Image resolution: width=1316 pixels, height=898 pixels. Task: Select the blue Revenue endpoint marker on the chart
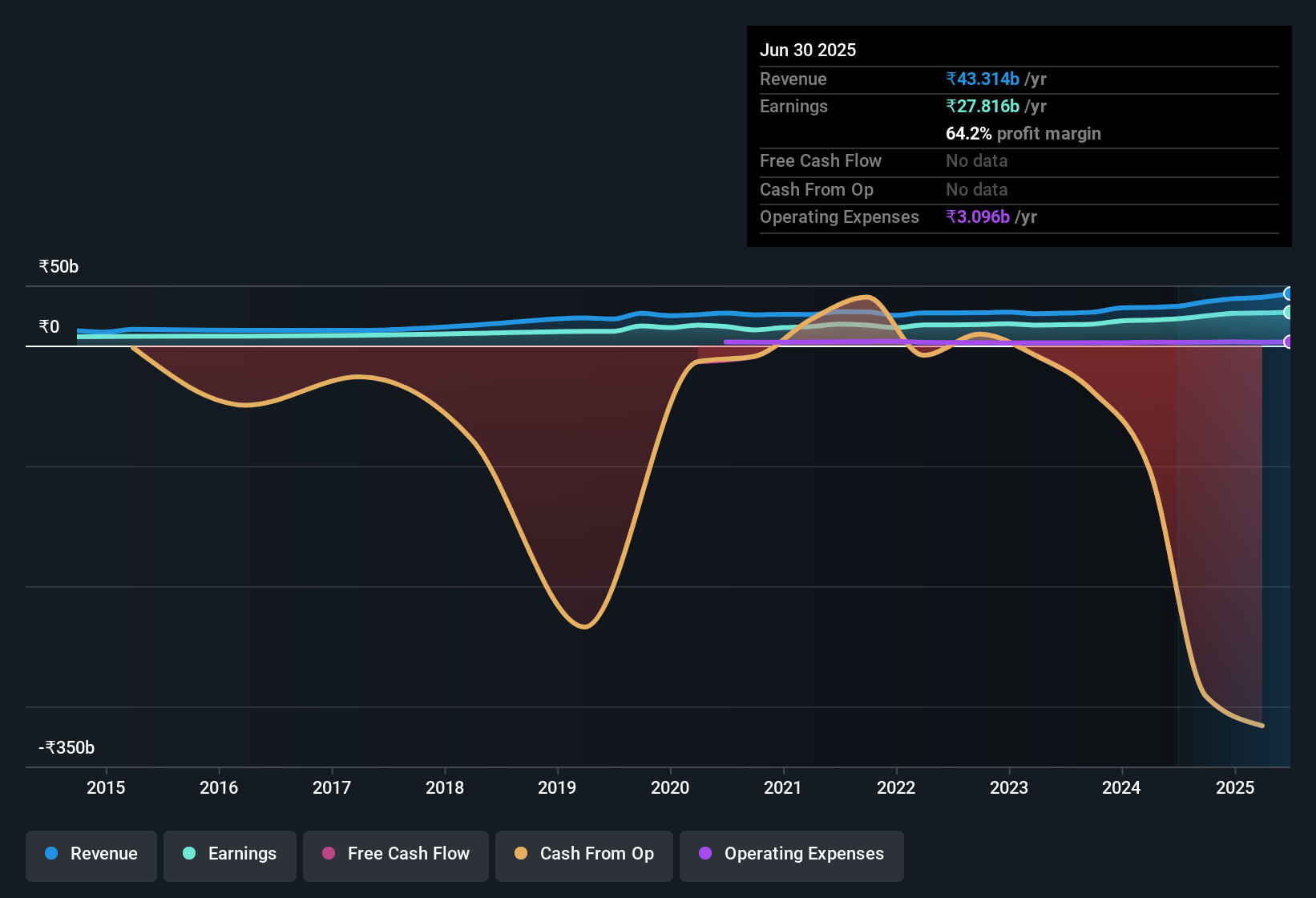1289,293
